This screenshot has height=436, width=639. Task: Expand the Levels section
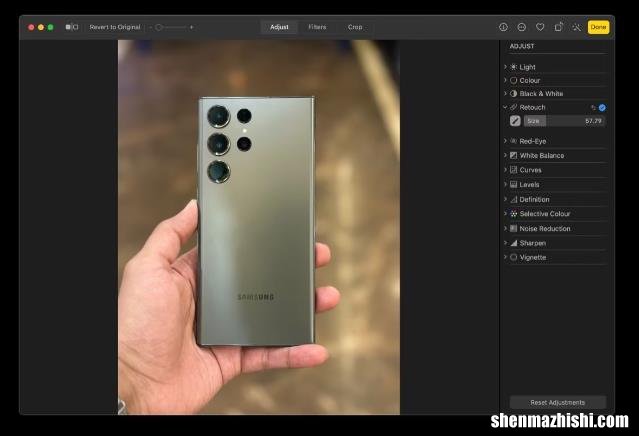505,185
